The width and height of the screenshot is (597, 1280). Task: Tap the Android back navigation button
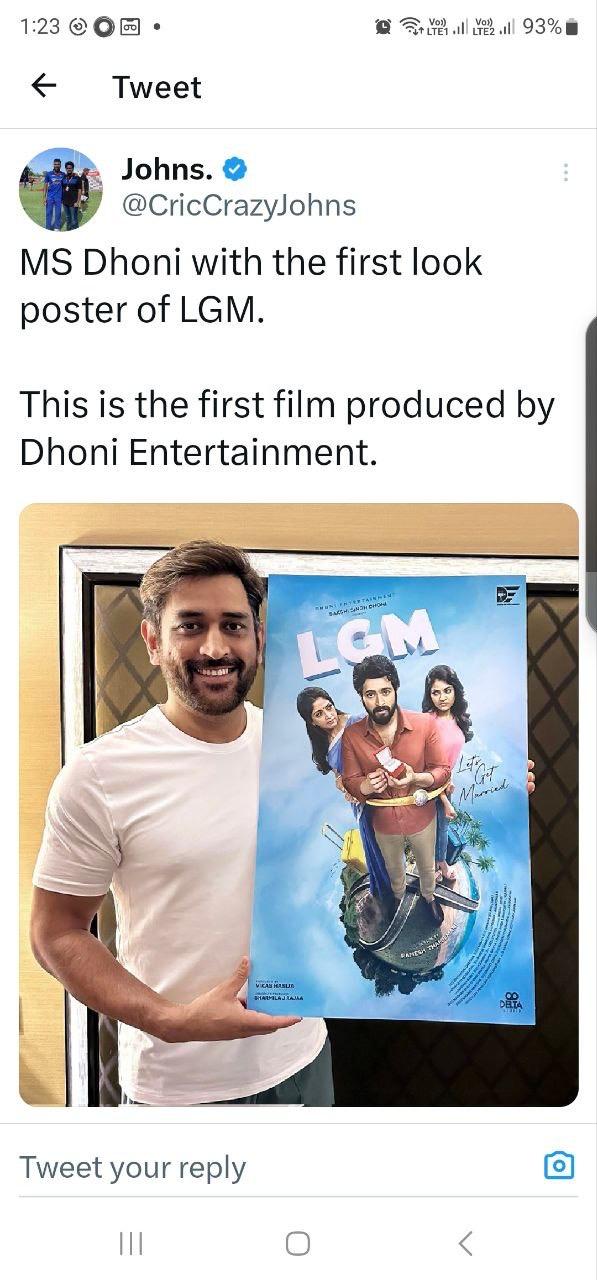(465, 1243)
